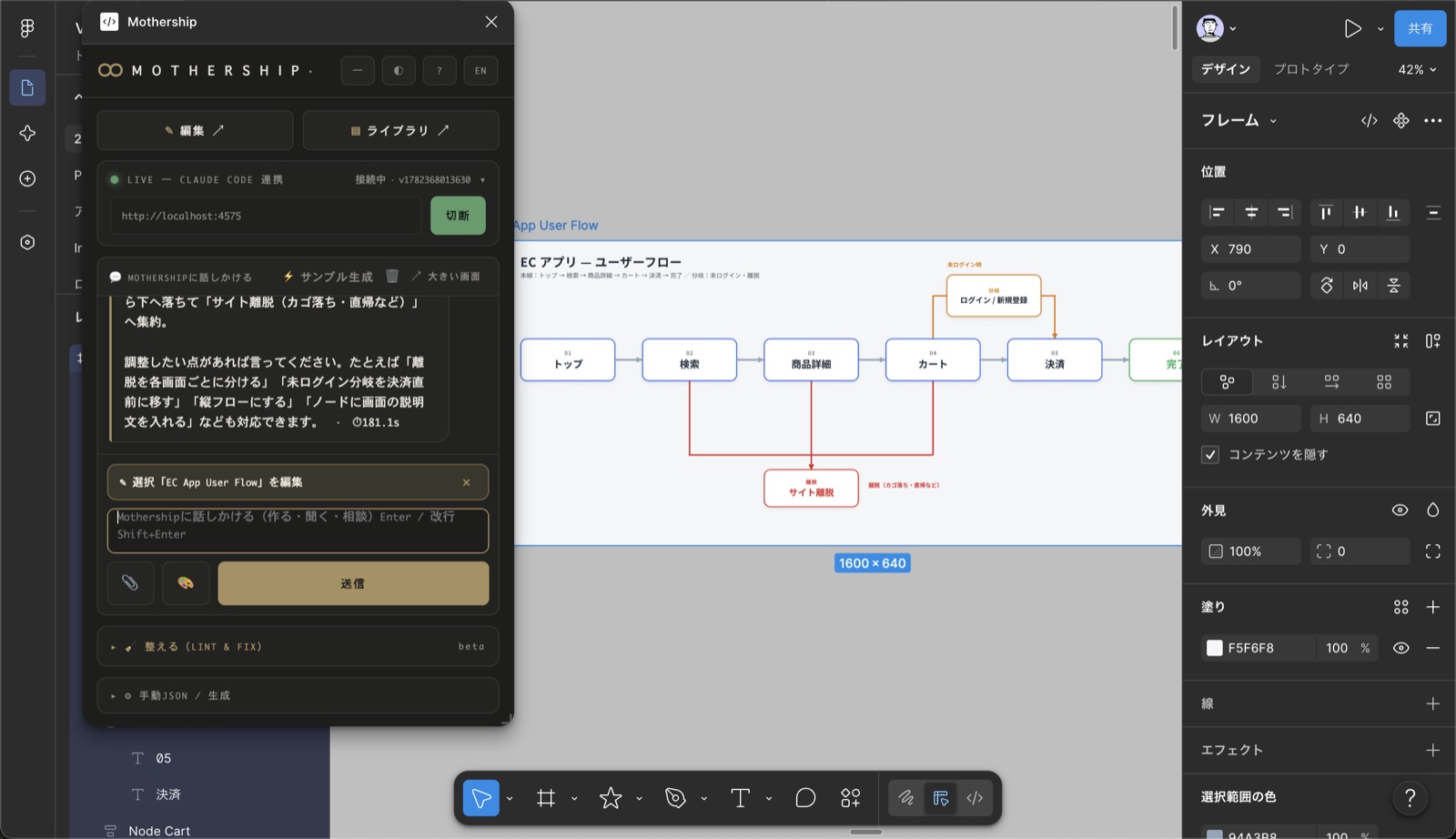Viewport: 1456px width, 839px height.
Task: Align selection vertical centers
Action: (x=1360, y=212)
